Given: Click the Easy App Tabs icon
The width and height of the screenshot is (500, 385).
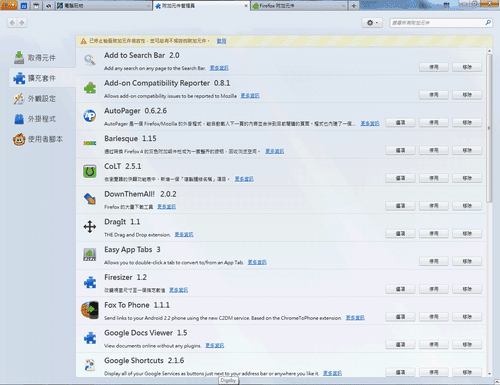Looking at the screenshot, I should [x=90, y=254].
